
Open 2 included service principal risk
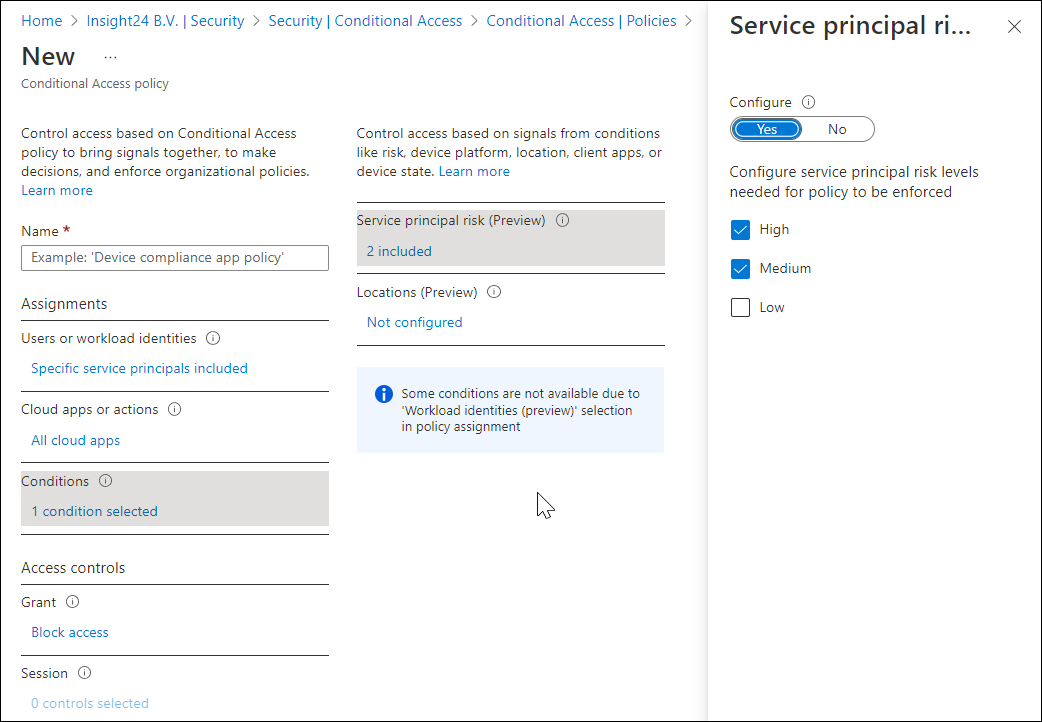click(x=399, y=251)
